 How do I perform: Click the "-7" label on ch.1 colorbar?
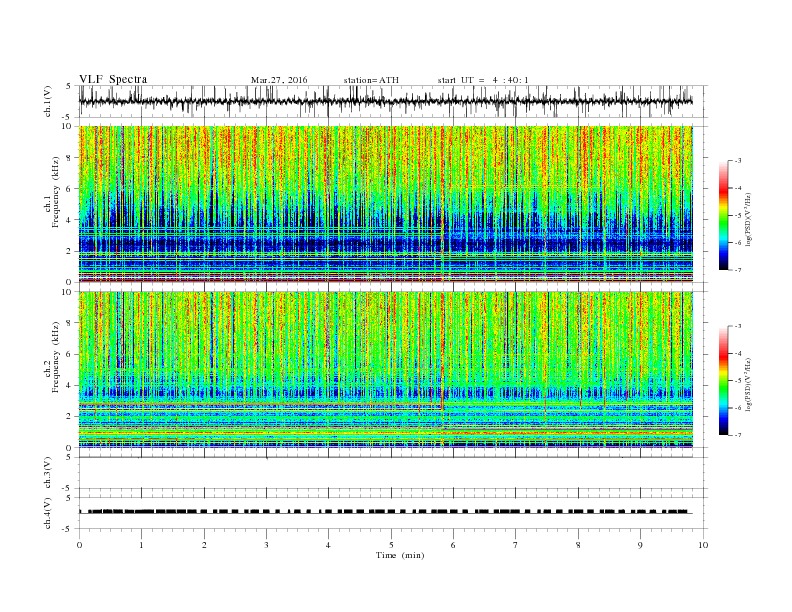tap(737, 270)
